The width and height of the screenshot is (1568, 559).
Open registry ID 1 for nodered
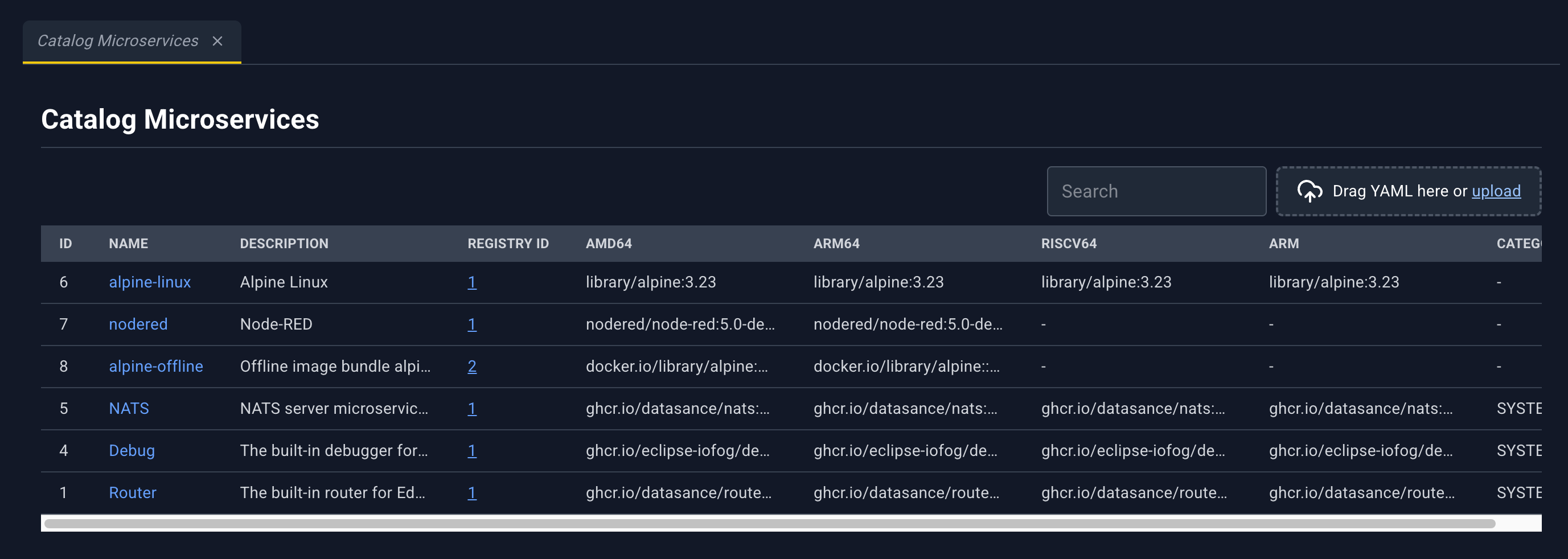coord(472,324)
